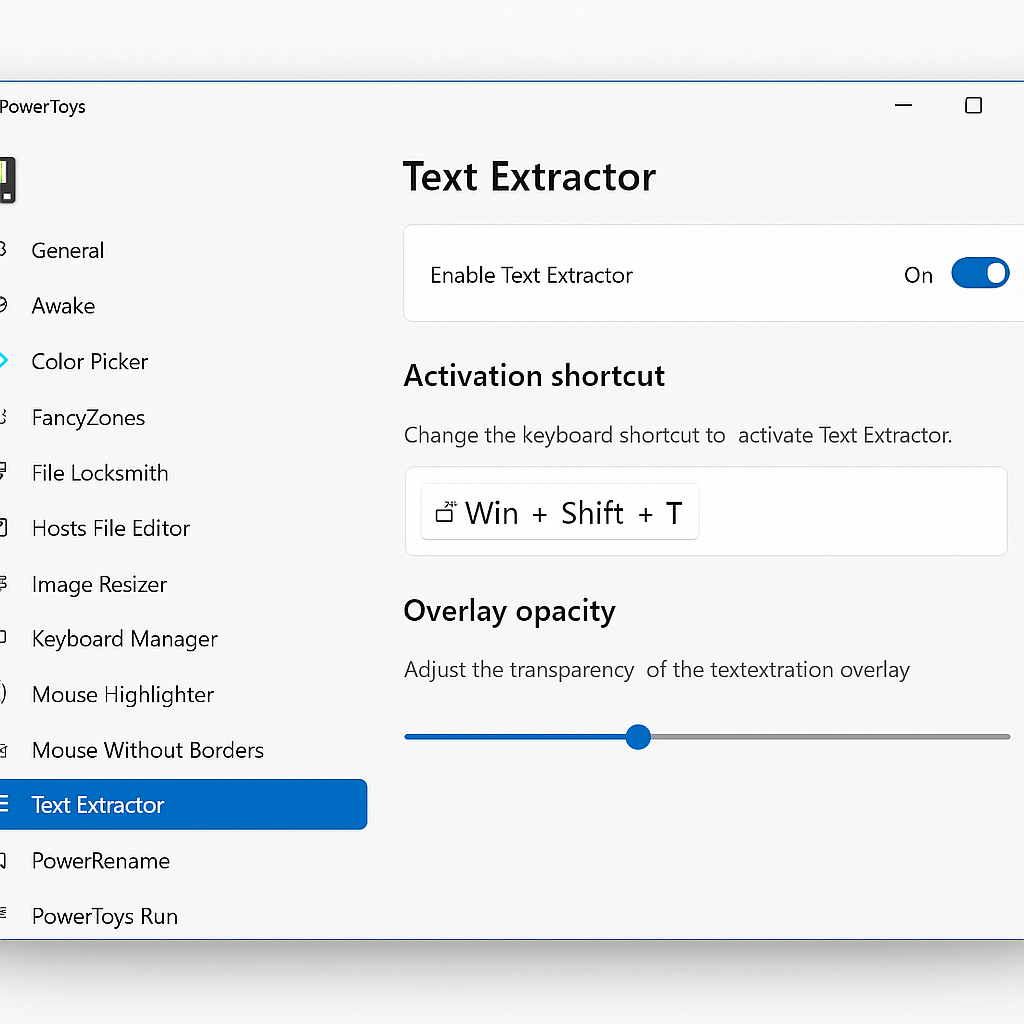This screenshot has height=1024, width=1024.
Task: Disable the Enable Text Extractor toggle
Action: click(979, 273)
